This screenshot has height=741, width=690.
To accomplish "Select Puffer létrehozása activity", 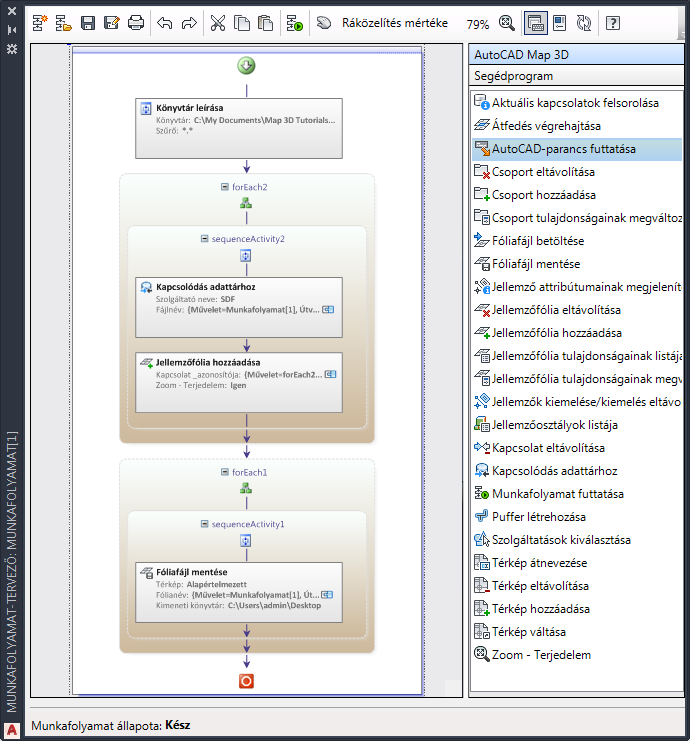I will [577, 517].
